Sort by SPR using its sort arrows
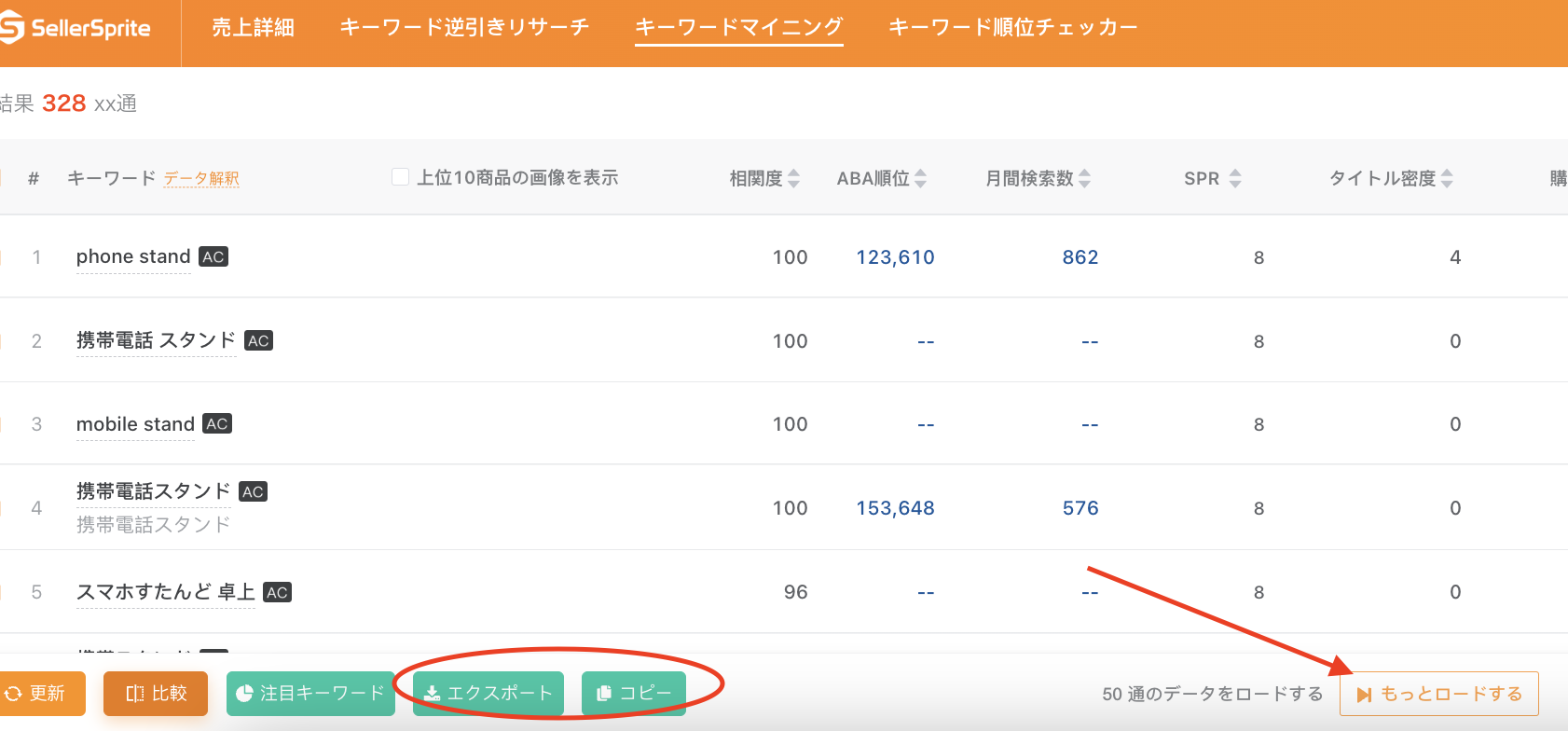Screen dimensions: 1568x731 click(1235, 178)
